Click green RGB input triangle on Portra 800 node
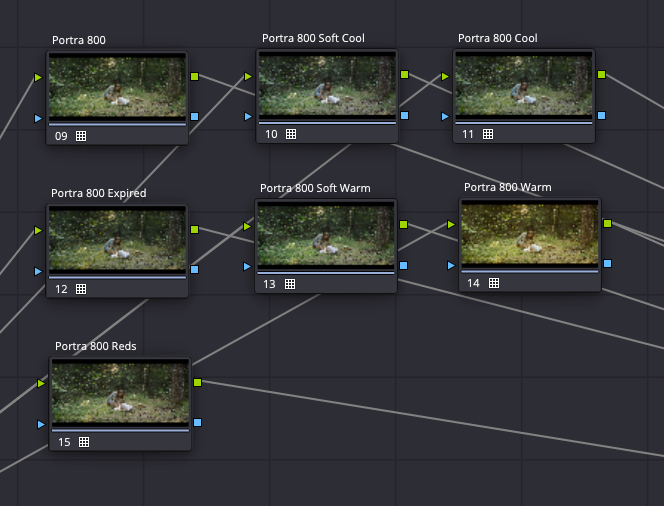 pos(39,77)
